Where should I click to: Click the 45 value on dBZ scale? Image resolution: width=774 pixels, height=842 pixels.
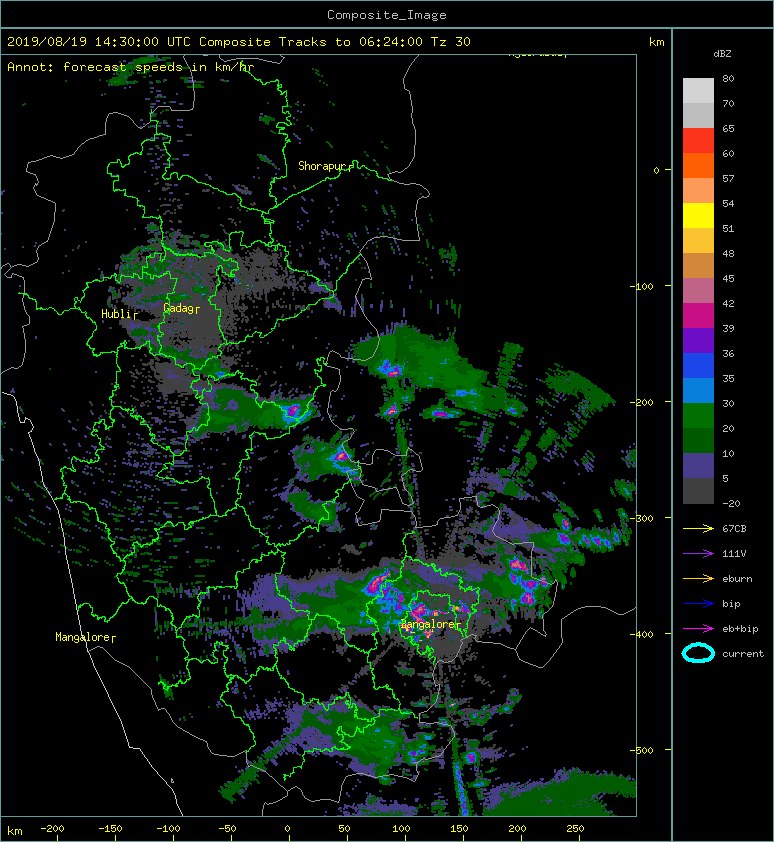pos(728,278)
